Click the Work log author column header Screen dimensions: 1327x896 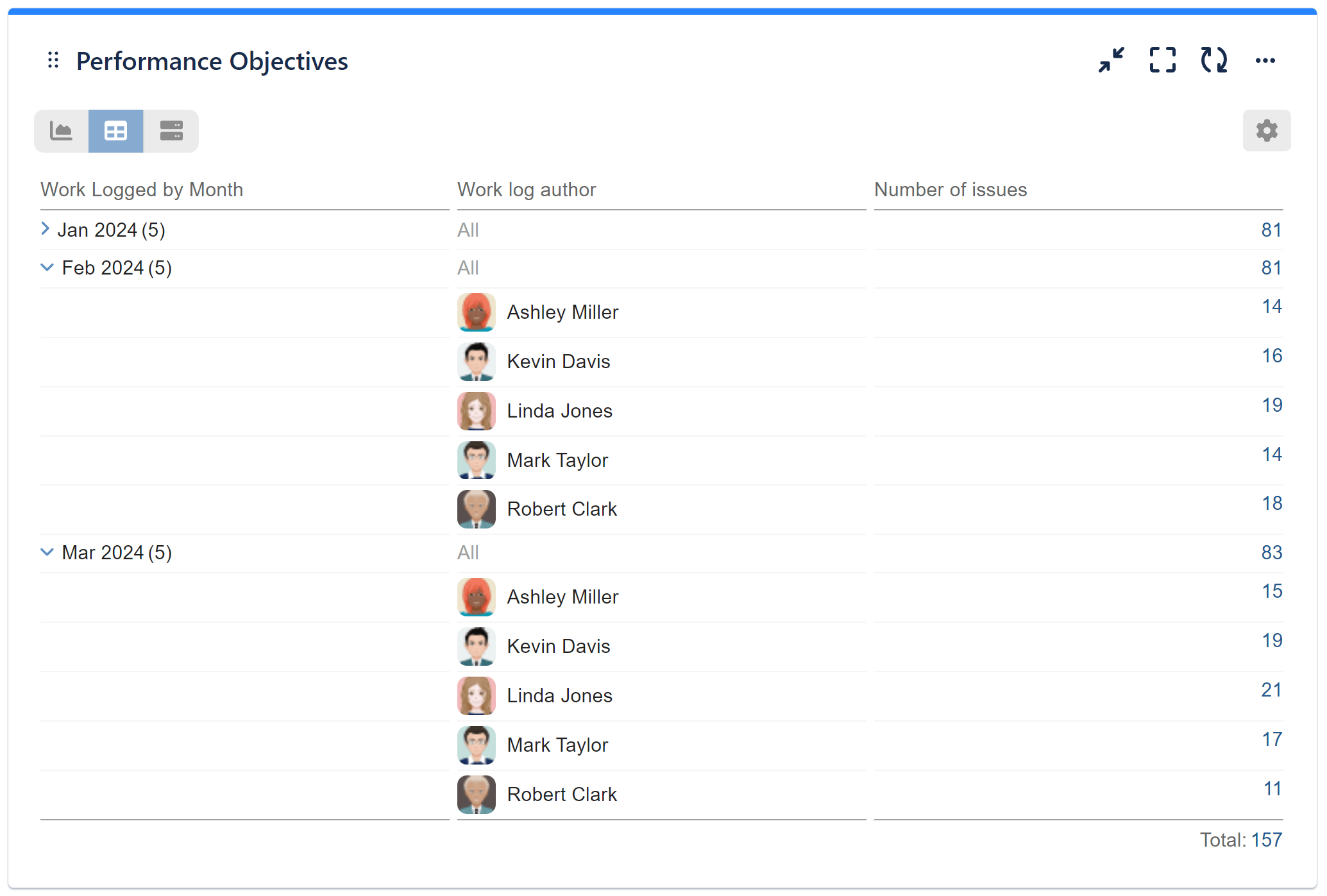pos(527,189)
